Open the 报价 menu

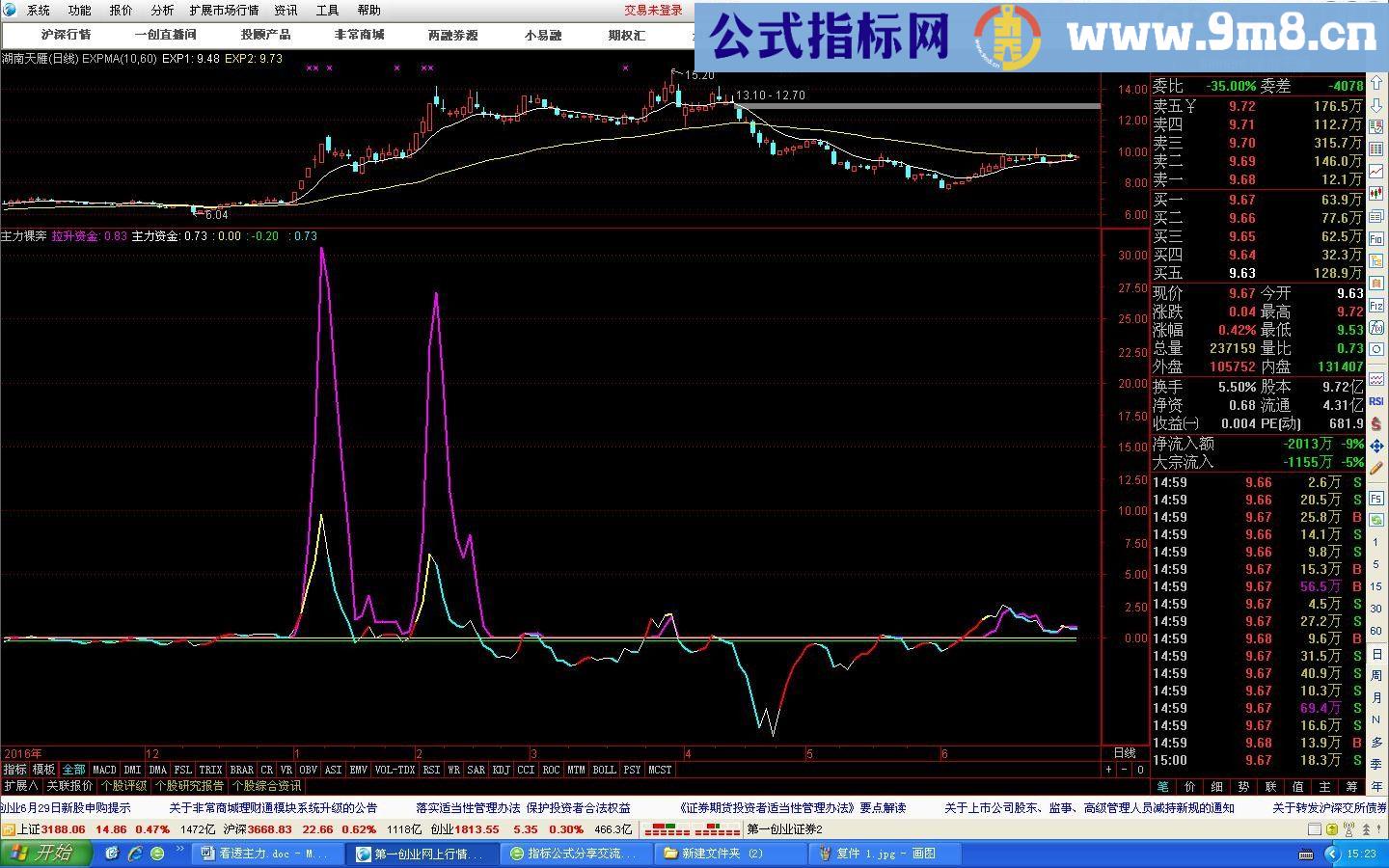pos(121,11)
